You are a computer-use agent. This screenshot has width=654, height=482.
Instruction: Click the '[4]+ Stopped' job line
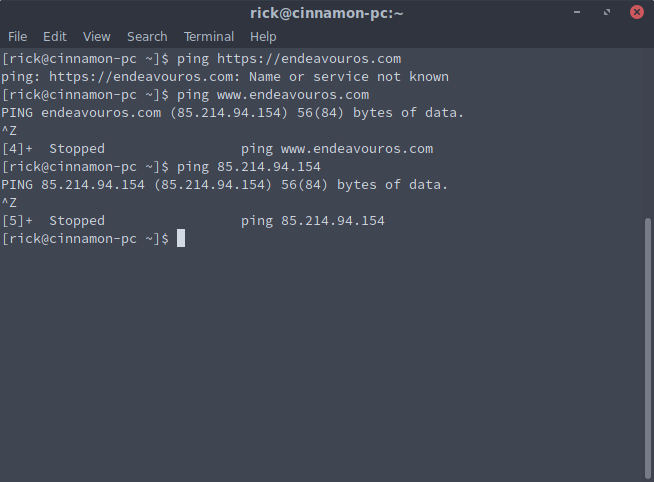click(x=217, y=149)
